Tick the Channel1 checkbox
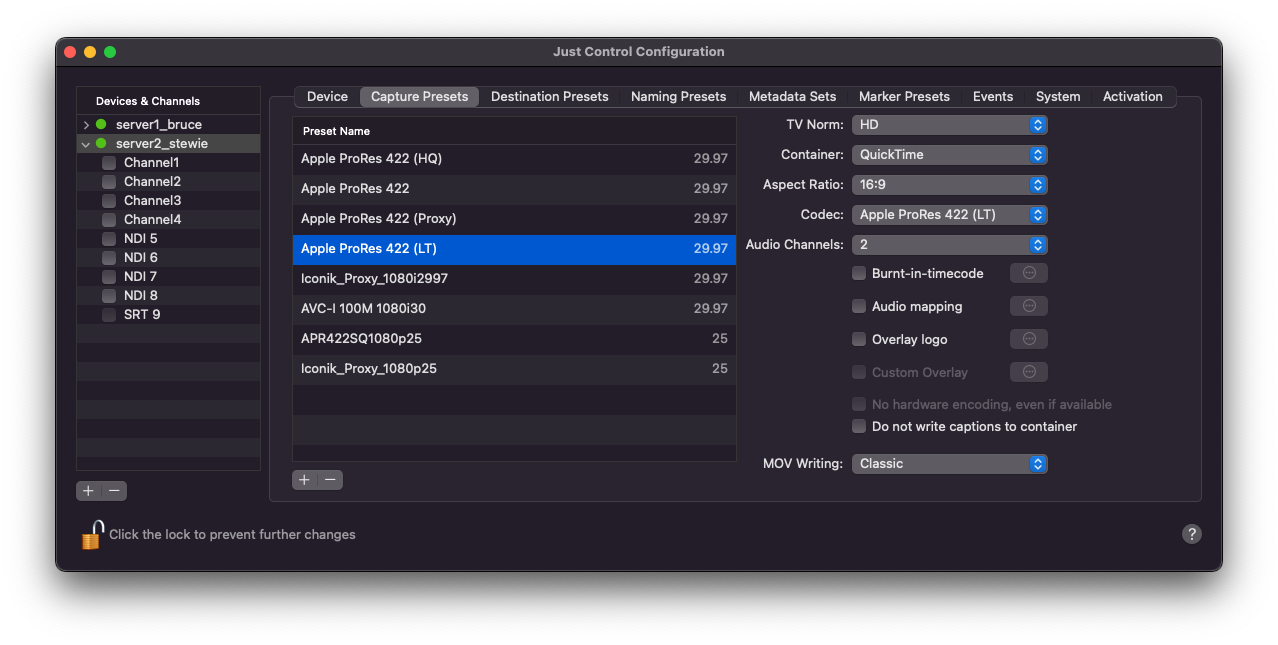The height and width of the screenshot is (645, 1278). coord(109,163)
